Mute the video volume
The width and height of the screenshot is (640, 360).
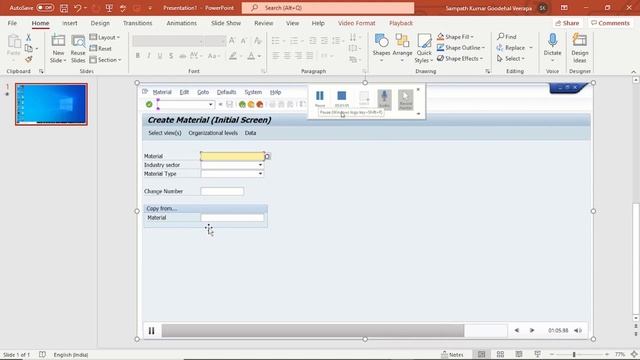[578, 331]
